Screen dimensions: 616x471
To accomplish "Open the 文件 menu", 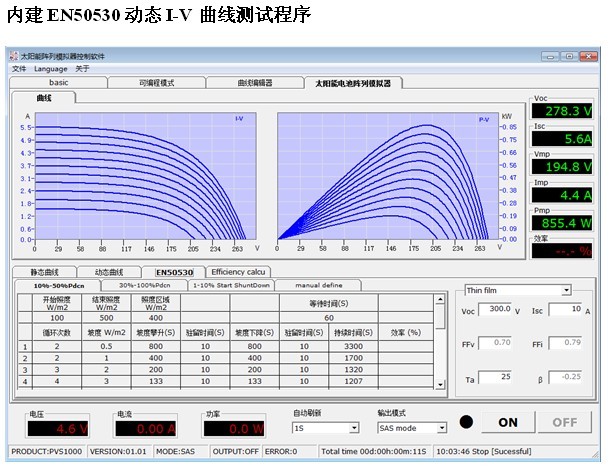I will (19, 69).
